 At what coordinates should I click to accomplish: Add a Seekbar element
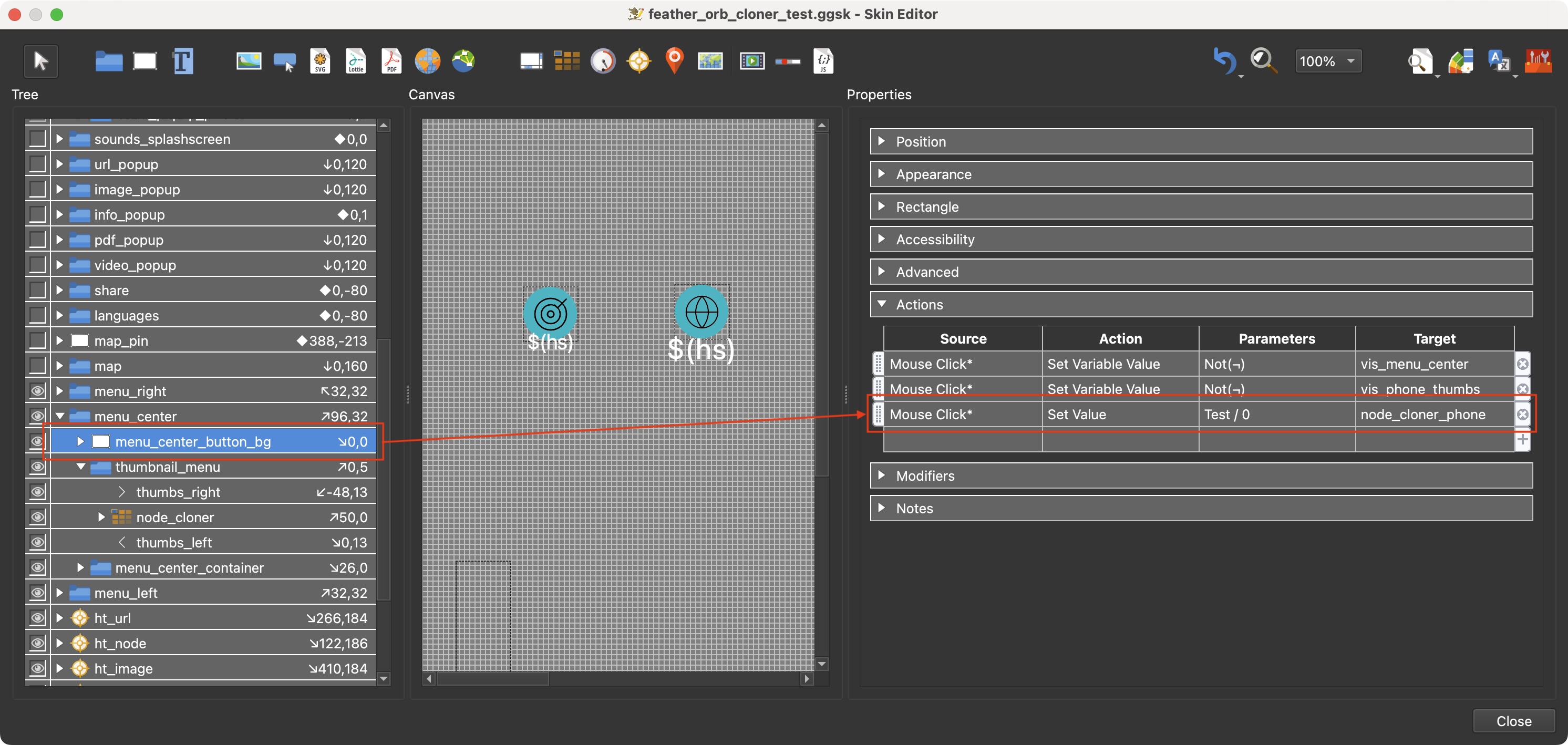[x=788, y=61]
